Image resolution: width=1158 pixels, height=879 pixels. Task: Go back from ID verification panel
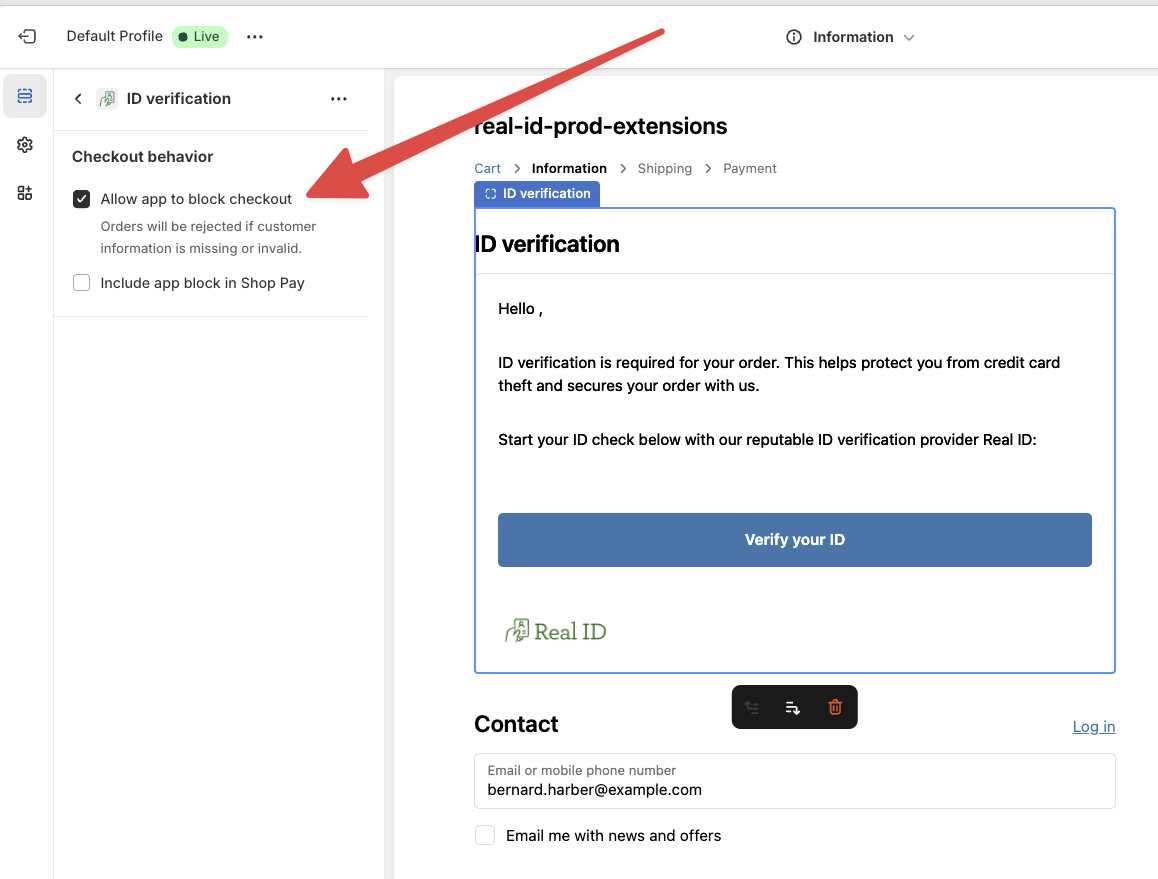tap(78, 99)
